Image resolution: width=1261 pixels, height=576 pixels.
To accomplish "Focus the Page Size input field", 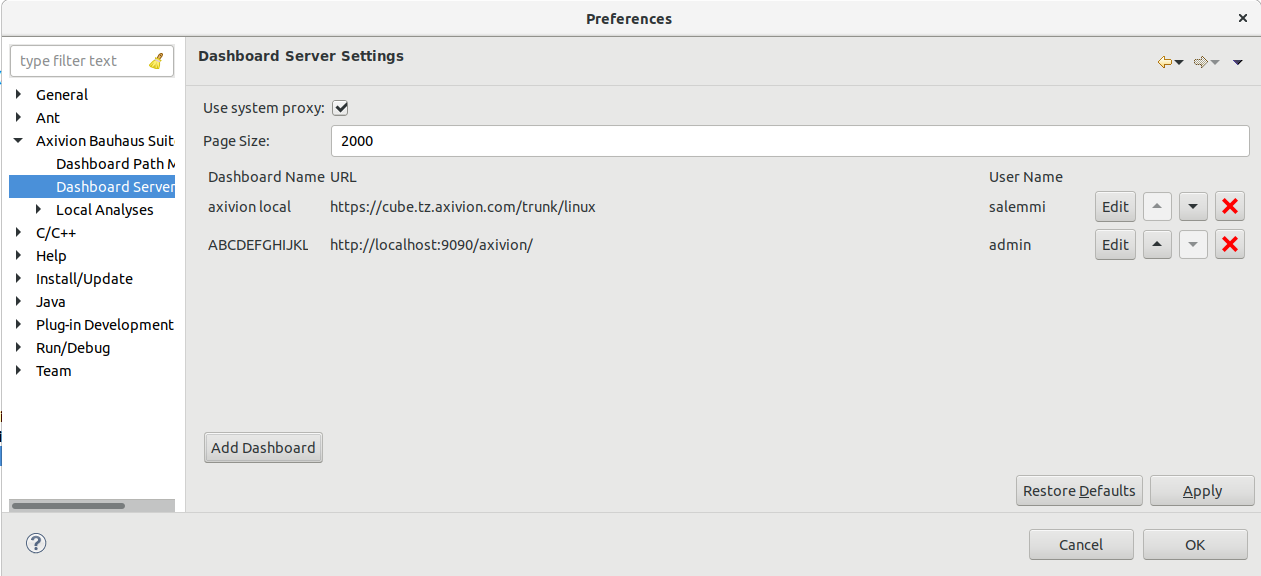I will click(x=790, y=141).
